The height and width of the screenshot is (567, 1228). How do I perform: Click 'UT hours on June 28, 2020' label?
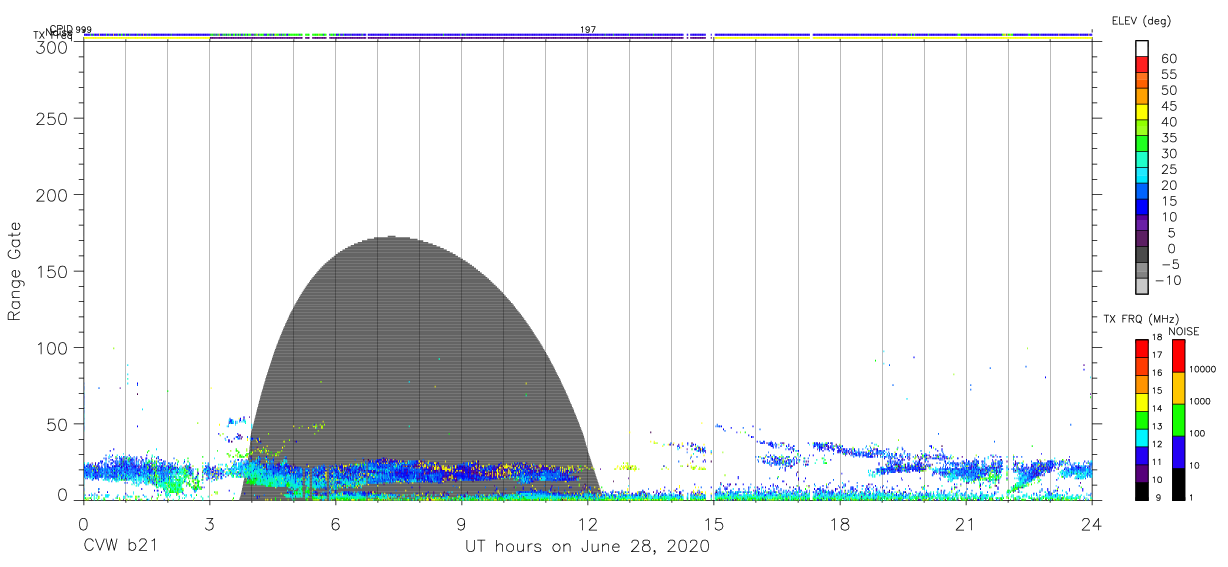587,547
